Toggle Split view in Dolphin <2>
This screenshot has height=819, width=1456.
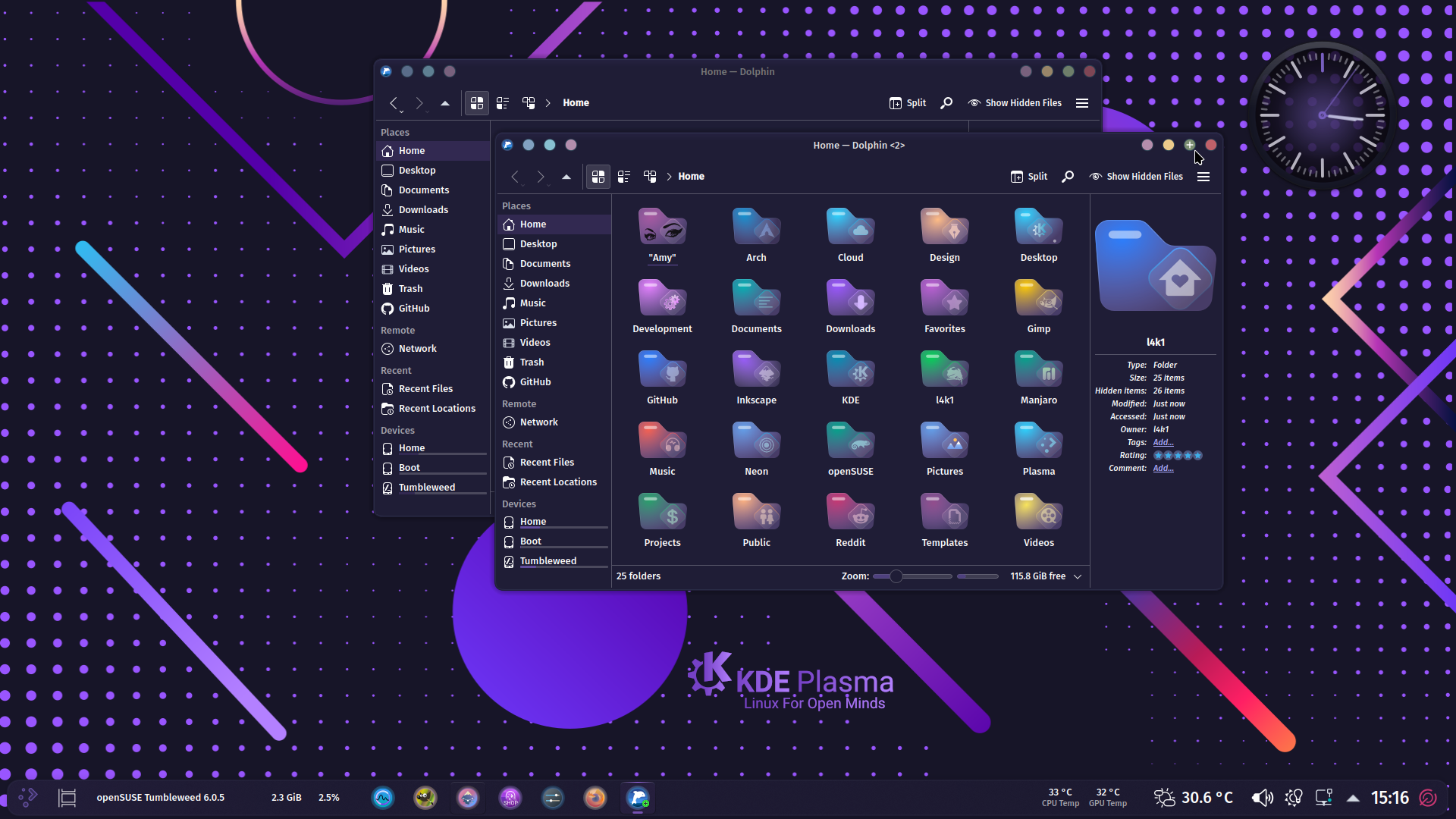1029,177
